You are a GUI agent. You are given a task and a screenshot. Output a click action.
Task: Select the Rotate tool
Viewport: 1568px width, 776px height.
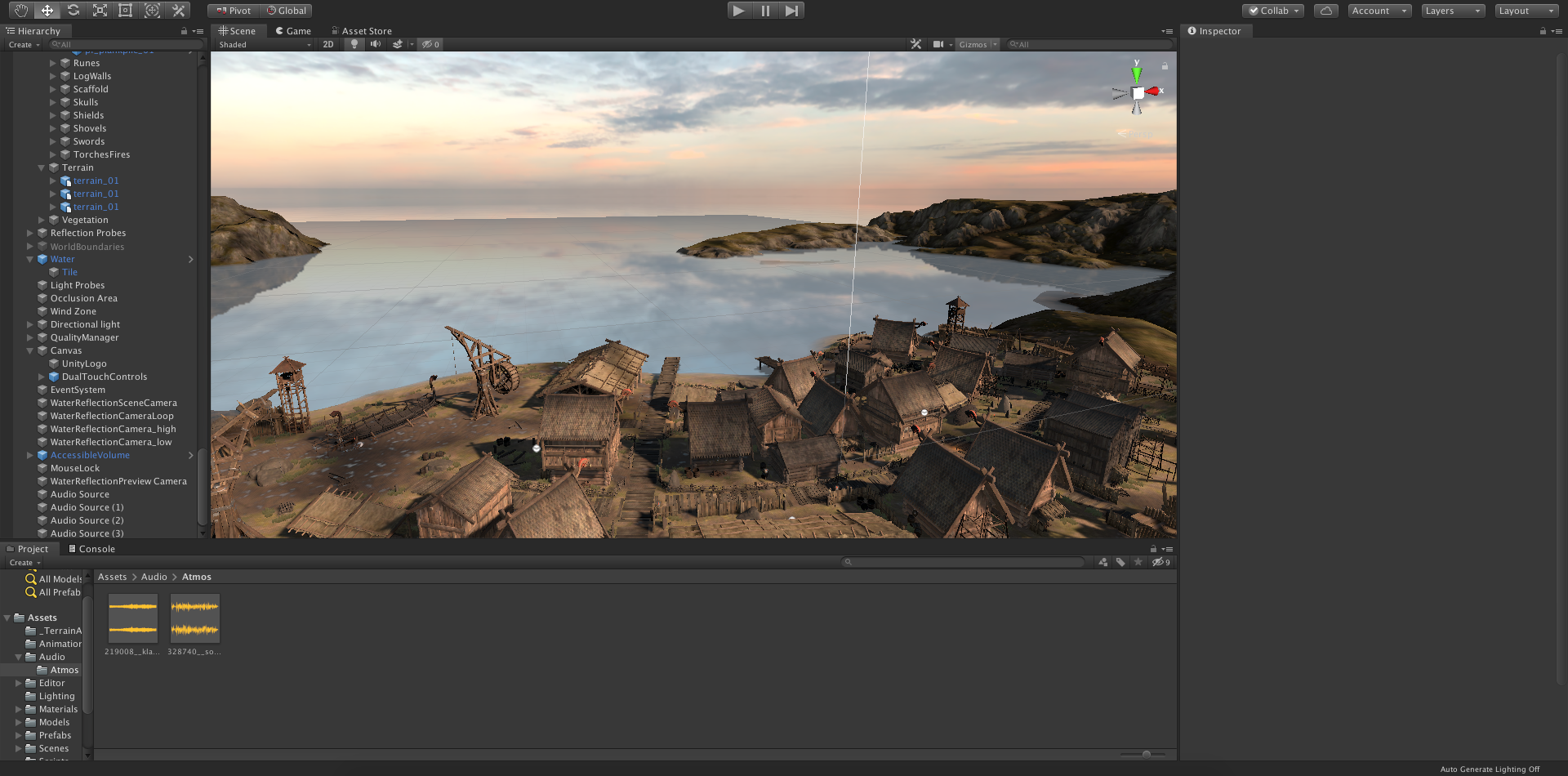(x=73, y=11)
